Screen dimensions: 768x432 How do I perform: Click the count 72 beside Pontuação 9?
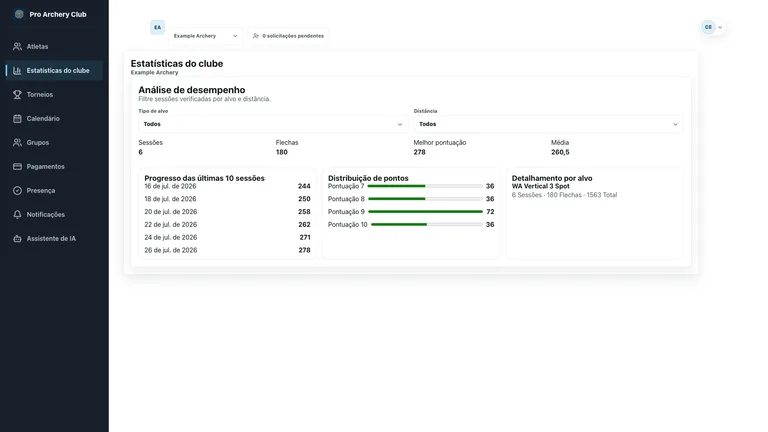[x=490, y=212]
